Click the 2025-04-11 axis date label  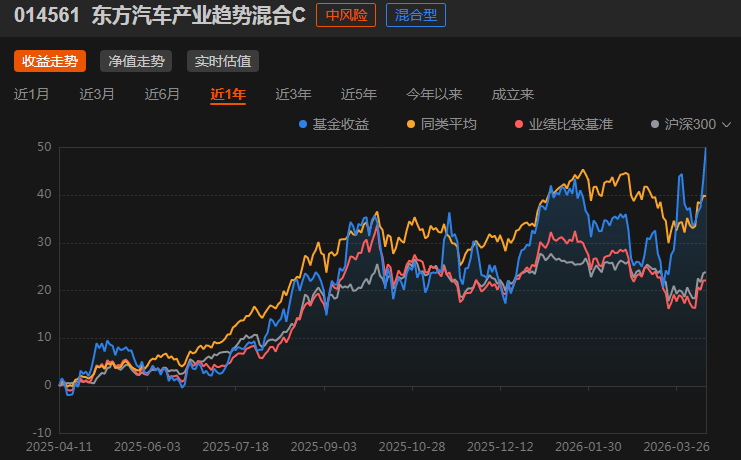[59, 447]
